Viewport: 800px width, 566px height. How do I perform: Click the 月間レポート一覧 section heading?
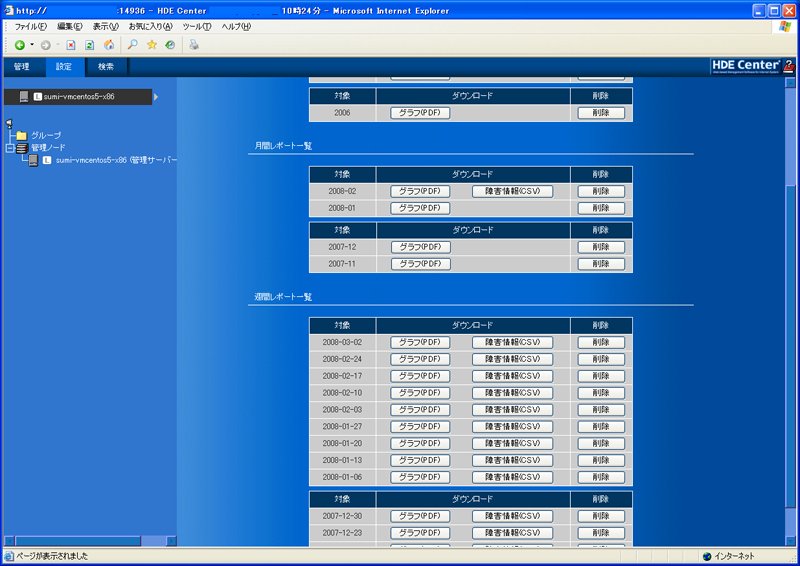coord(283,146)
